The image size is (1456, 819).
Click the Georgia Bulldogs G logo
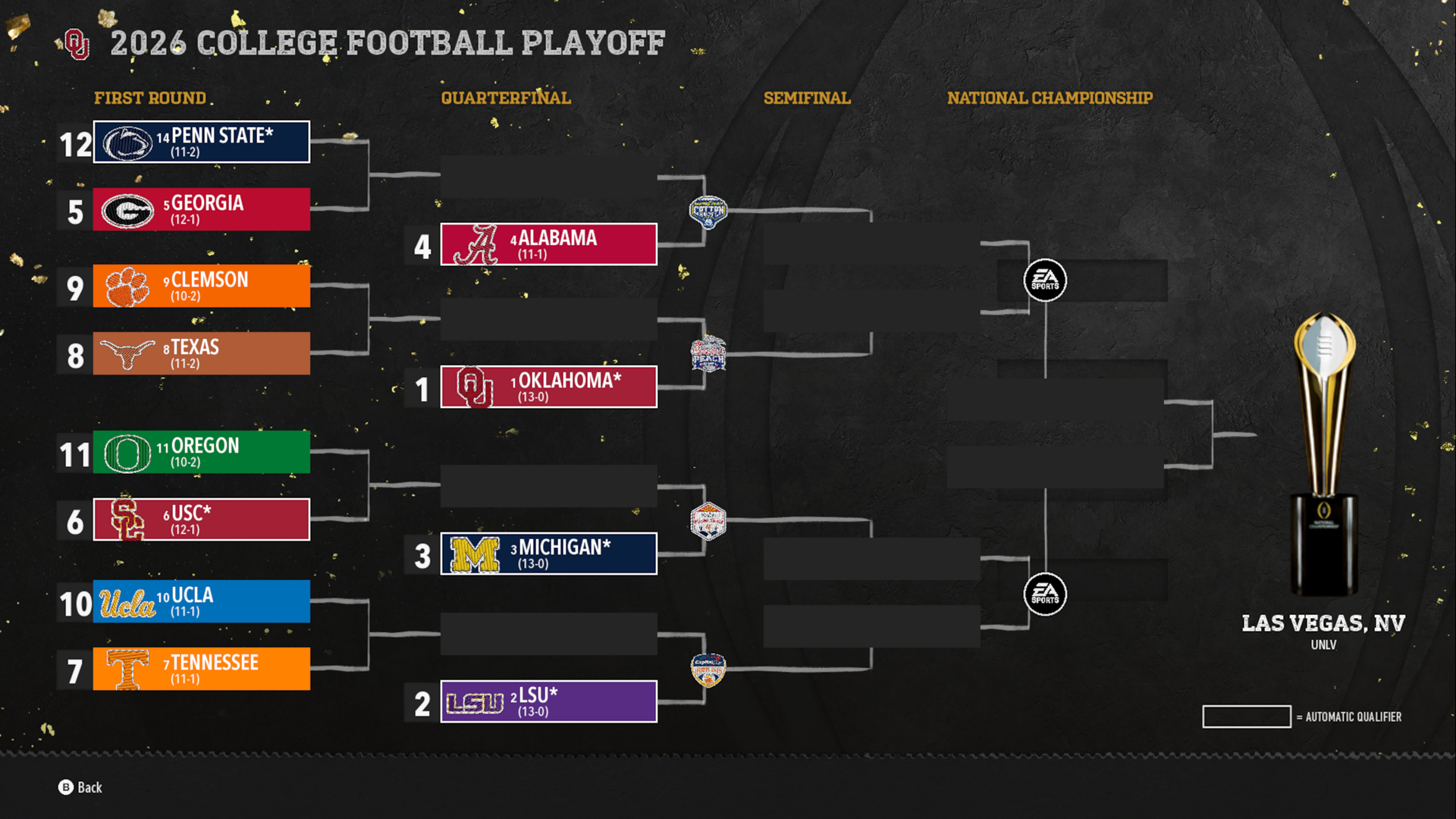(127, 211)
